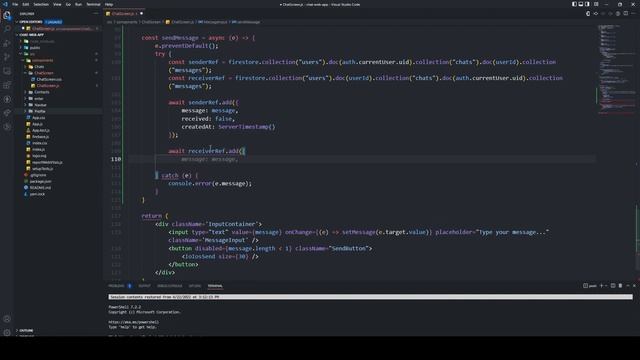This screenshot has width=640, height=360.
Task: Open the Edit menu
Action: 26,4
